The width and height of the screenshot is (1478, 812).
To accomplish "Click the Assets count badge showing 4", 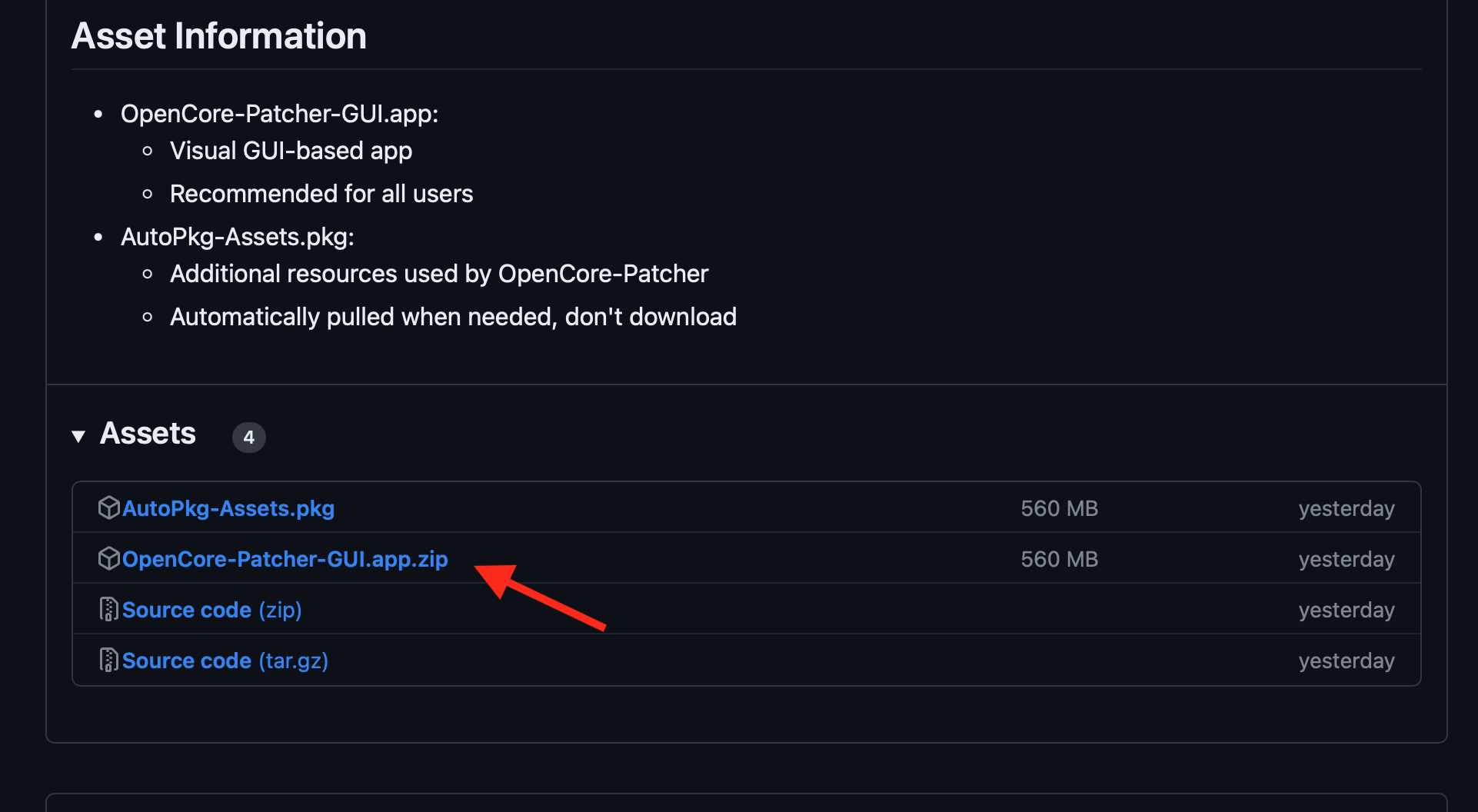I will [248, 438].
